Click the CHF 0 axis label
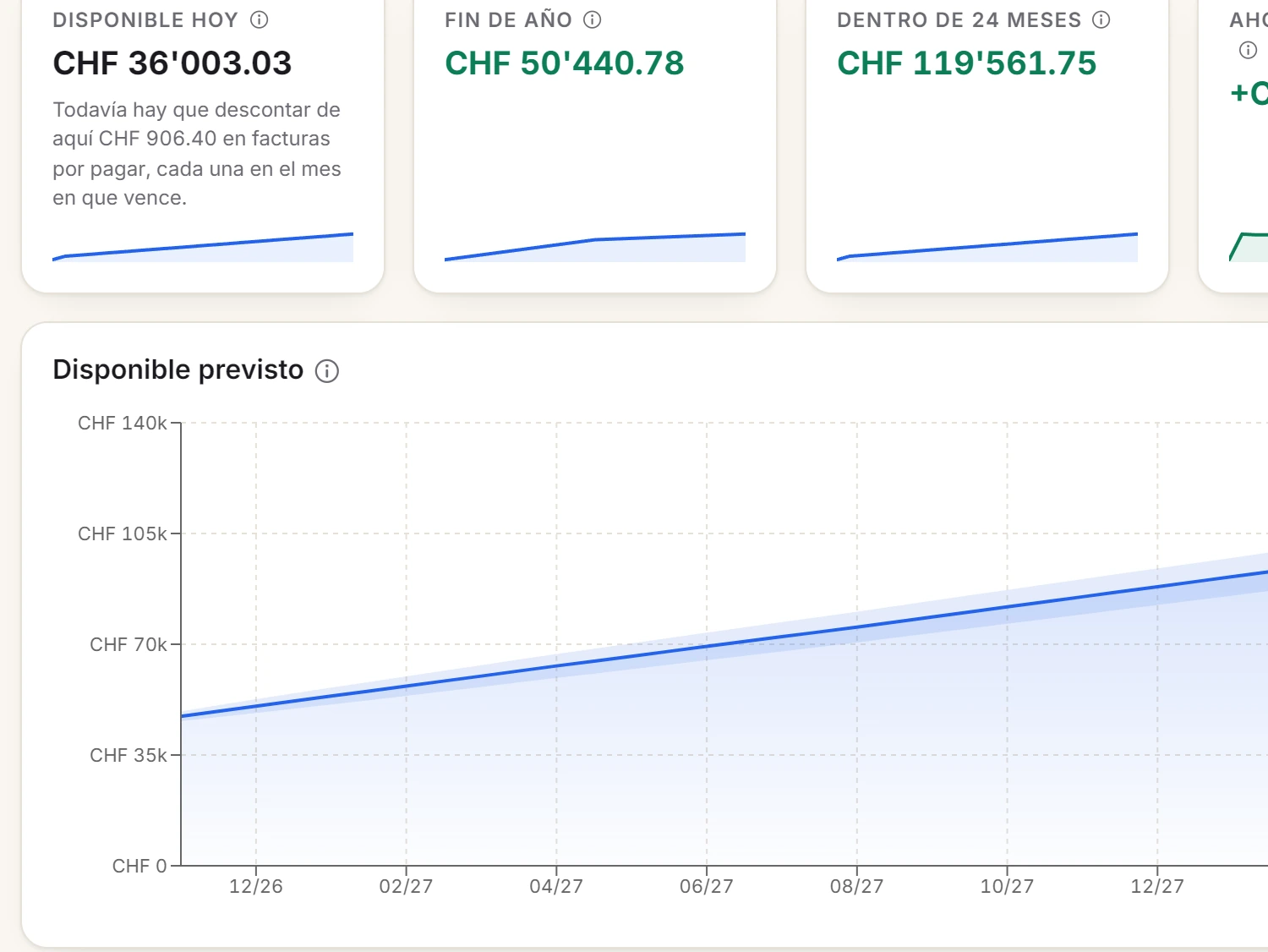The width and height of the screenshot is (1268, 952). point(139,866)
